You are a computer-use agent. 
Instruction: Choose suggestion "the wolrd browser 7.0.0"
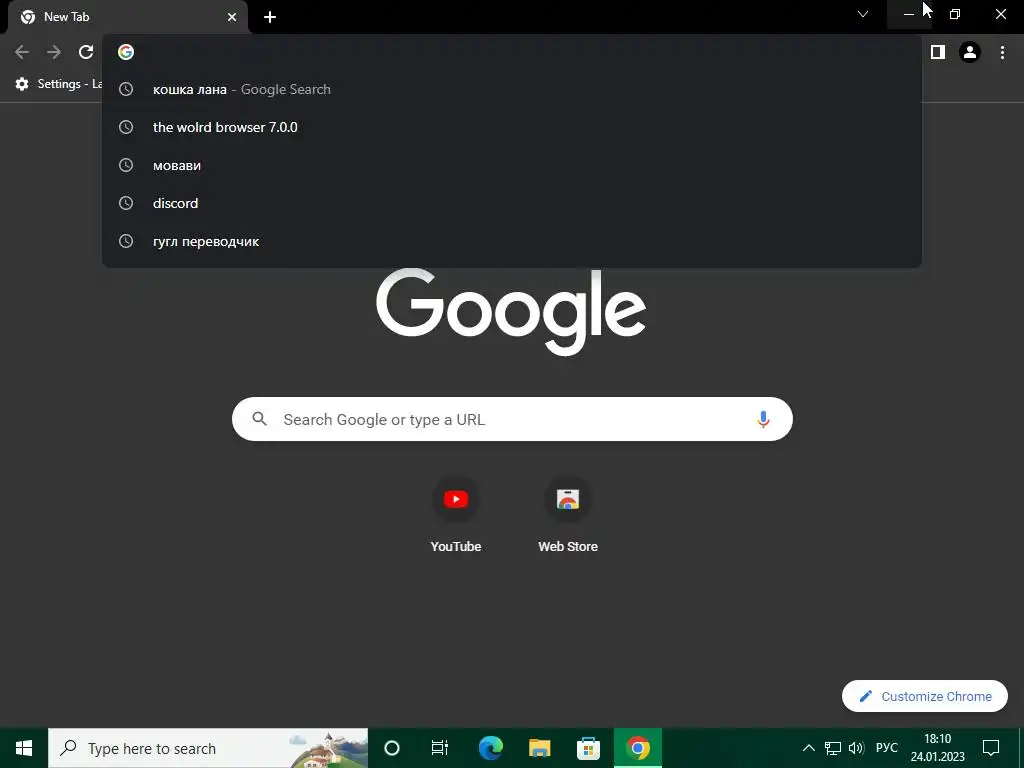click(x=511, y=127)
